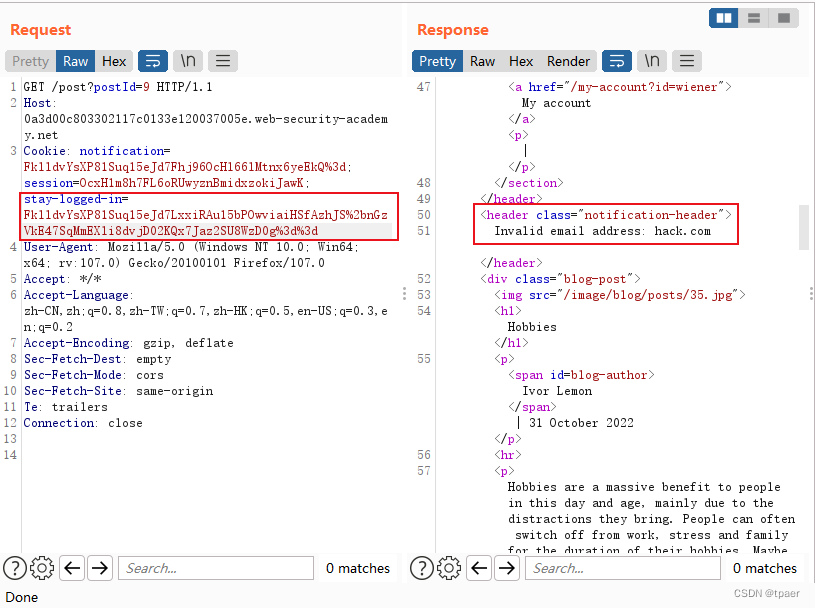Select top-bottom stacked layout icon
815x608 pixels.
tap(754, 18)
